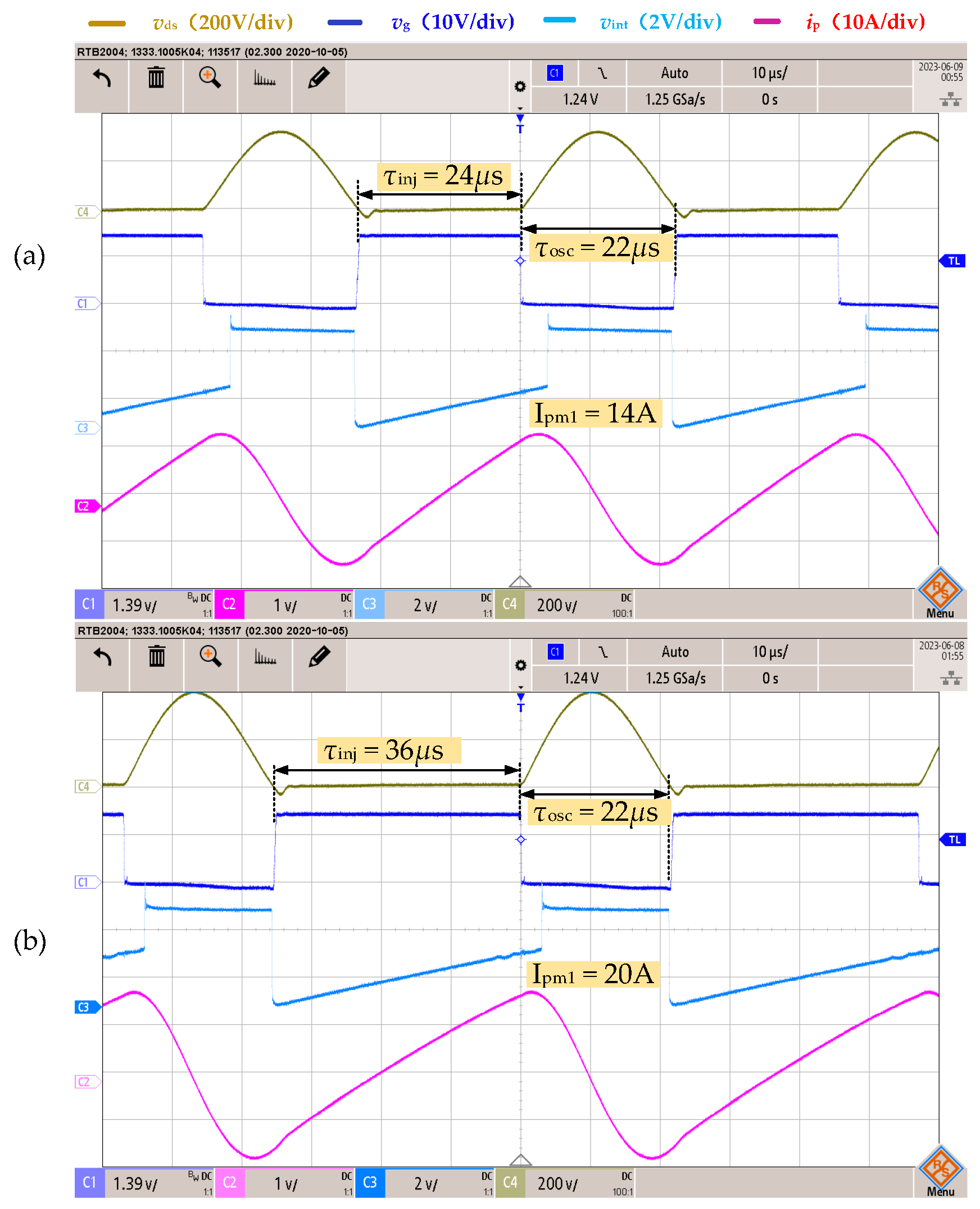The width and height of the screenshot is (980, 1209).
Task: Open the 10 µs/ timebase setting in top panel
Action: (x=769, y=74)
